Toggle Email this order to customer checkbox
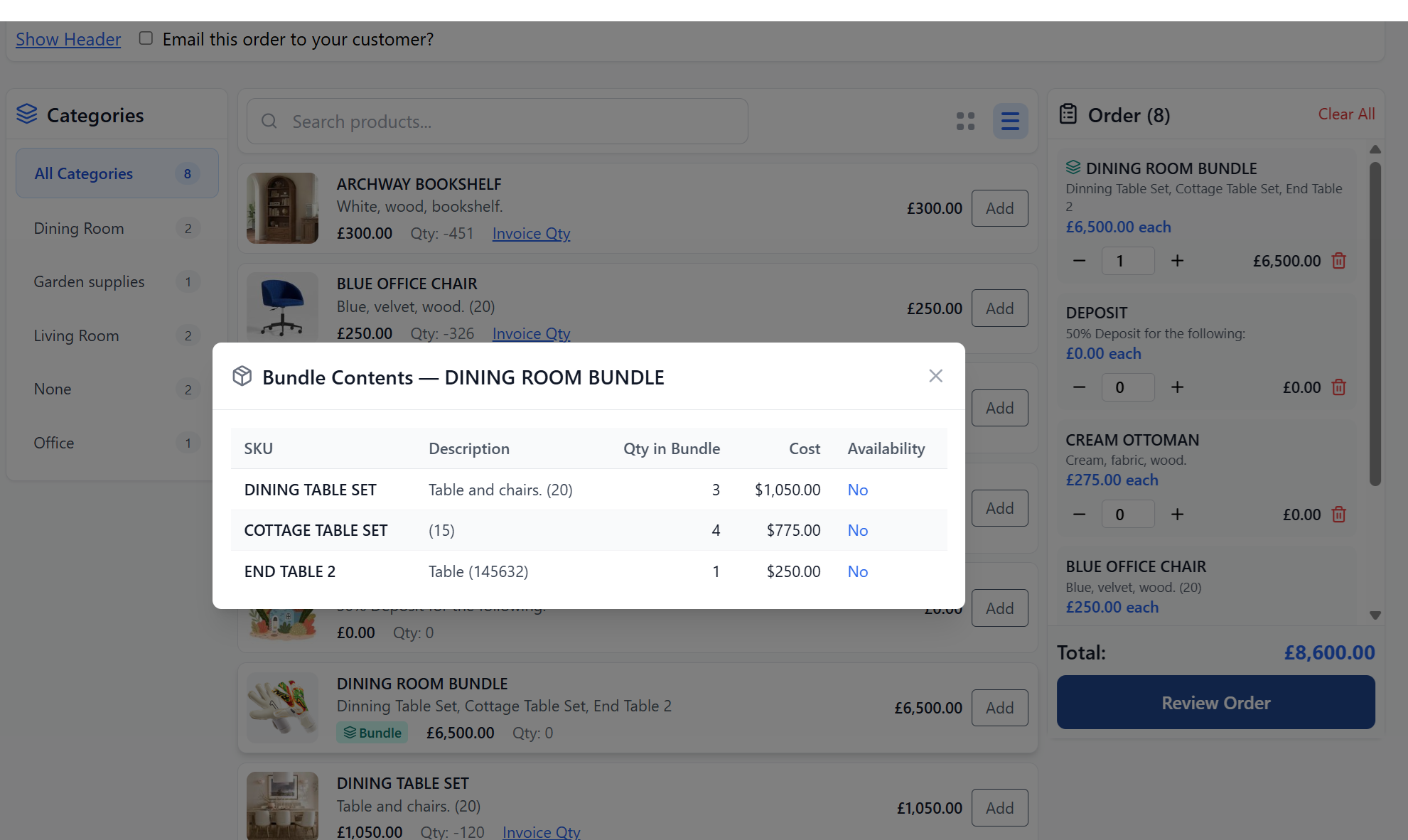Viewport: 1408px width, 840px height. (x=146, y=38)
